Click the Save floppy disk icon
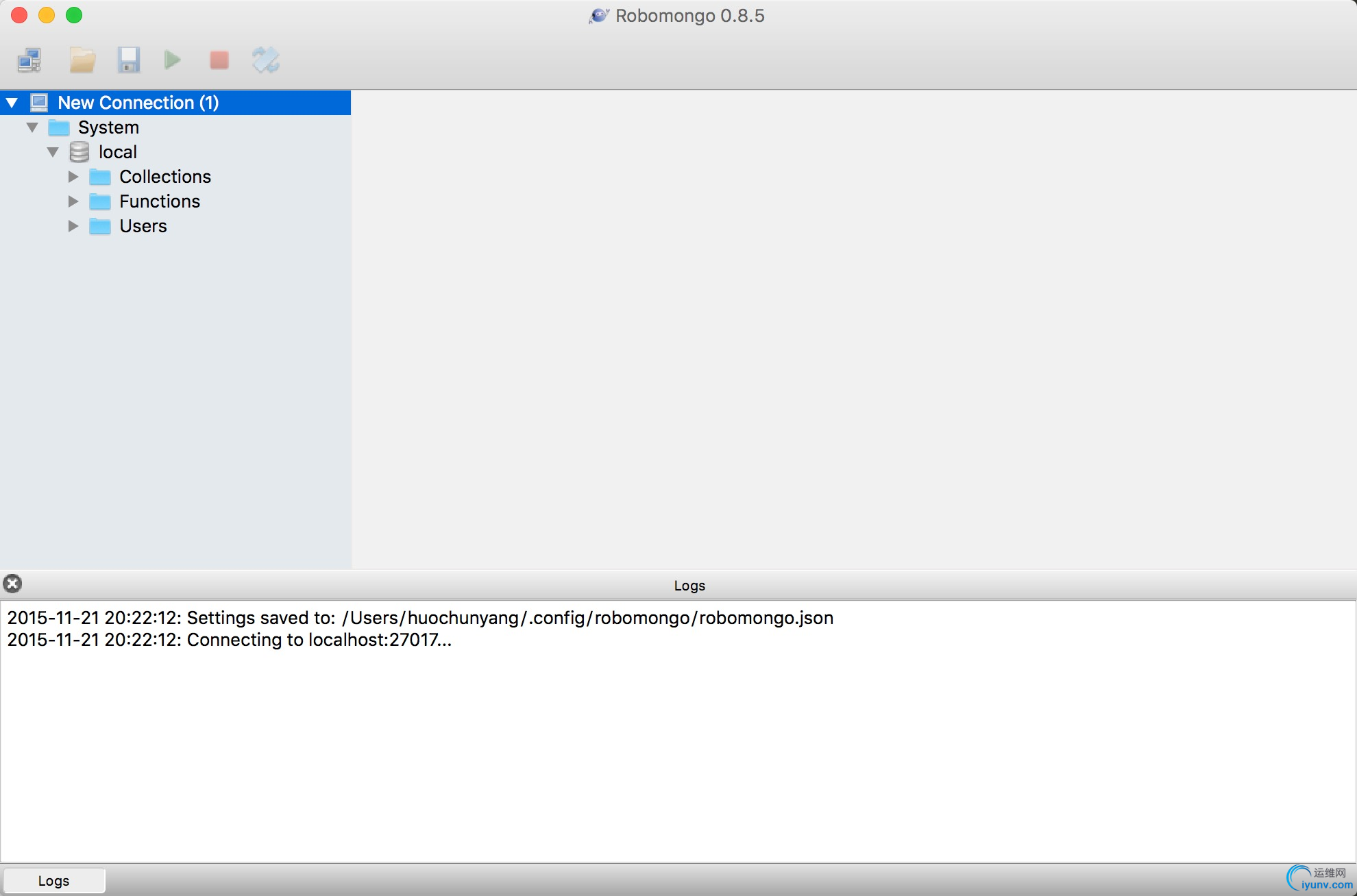The height and width of the screenshot is (896, 1357). click(x=128, y=60)
